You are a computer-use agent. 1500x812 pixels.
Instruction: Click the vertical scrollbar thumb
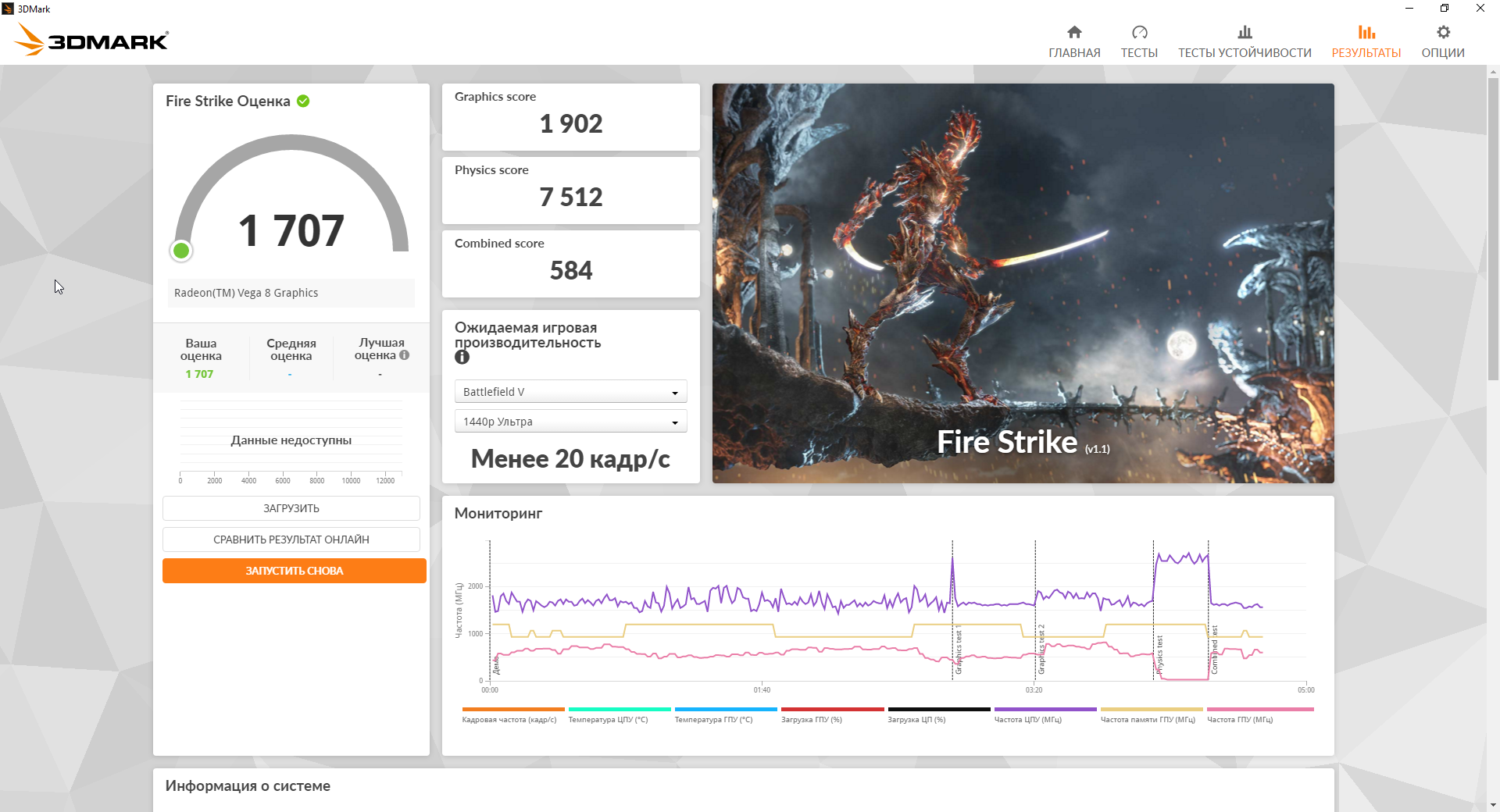coord(1493,230)
